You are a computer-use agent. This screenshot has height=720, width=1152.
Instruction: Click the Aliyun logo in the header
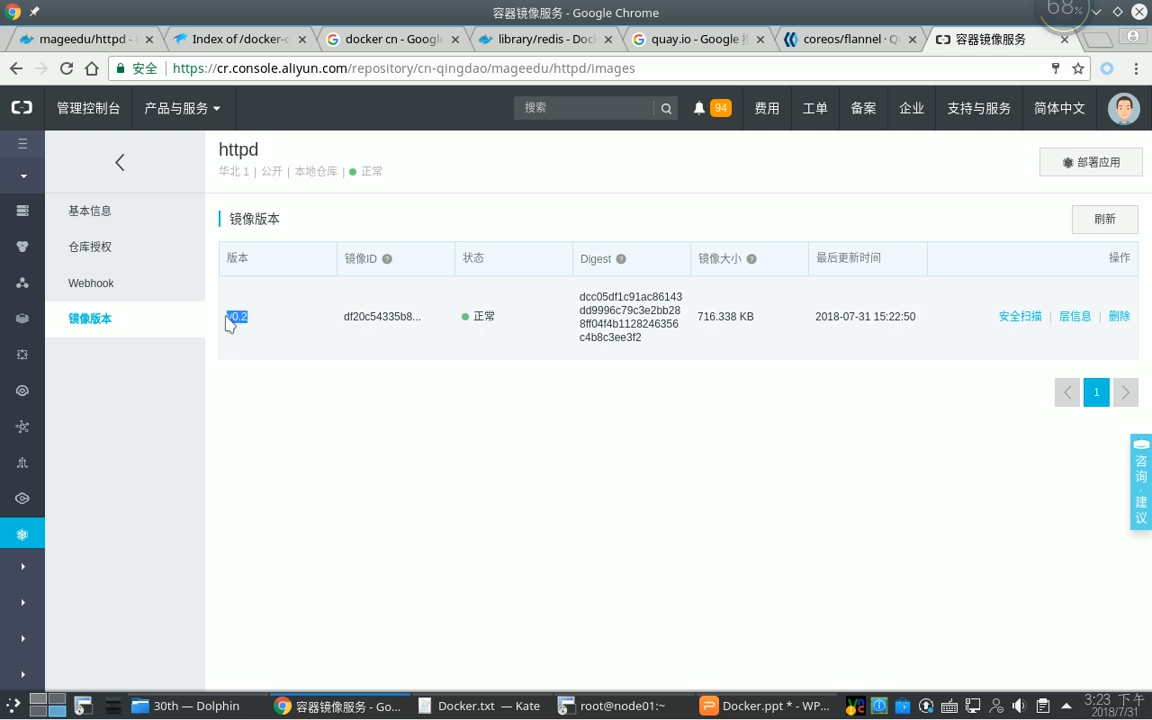point(22,108)
